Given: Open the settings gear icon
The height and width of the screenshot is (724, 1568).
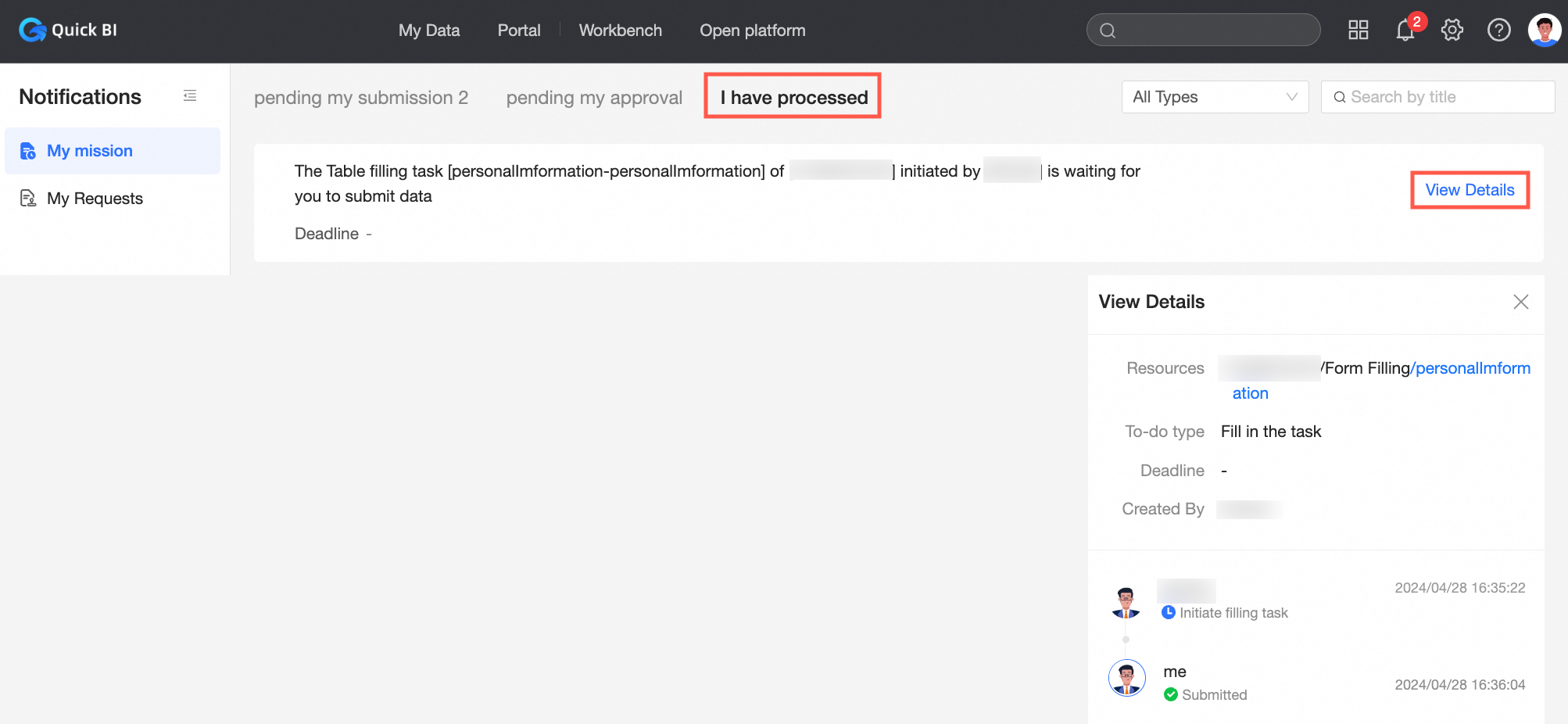Looking at the screenshot, I should [1452, 30].
